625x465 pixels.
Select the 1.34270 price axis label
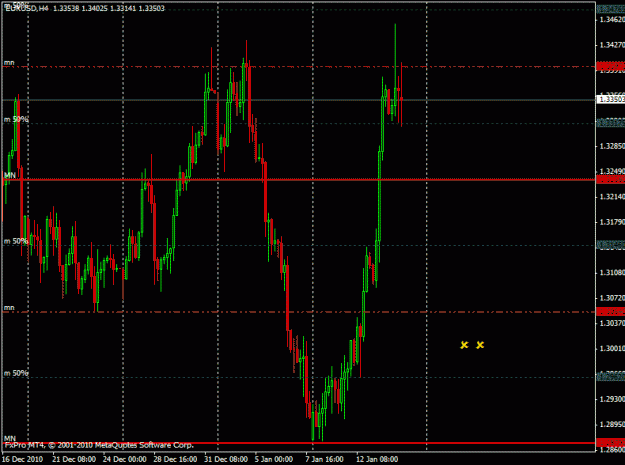coord(612,45)
